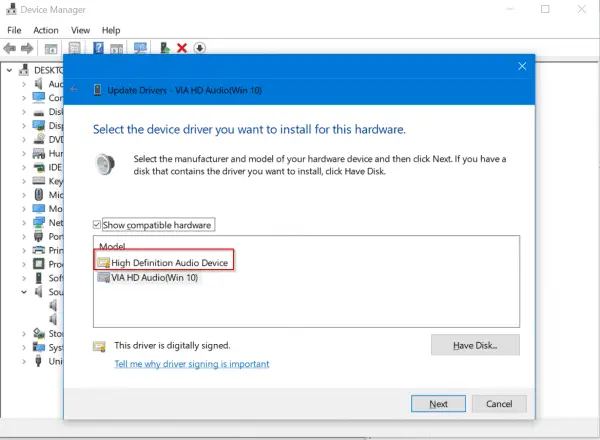The height and width of the screenshot is (440, 600).
Task: Click the Network adapters icon in tree
Action: (x=39, y=222)
